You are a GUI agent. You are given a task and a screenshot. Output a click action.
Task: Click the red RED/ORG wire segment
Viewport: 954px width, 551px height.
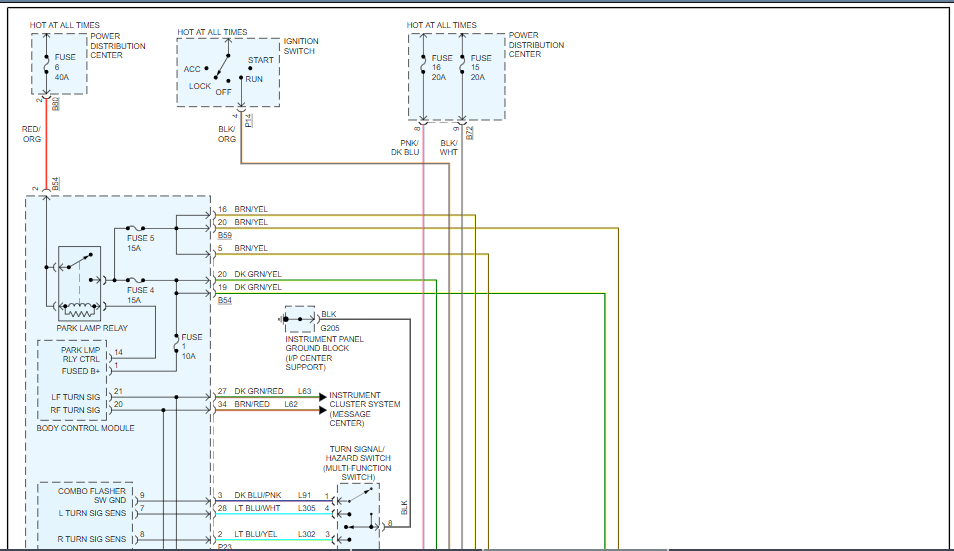pyautogui.click(x=46, y=150)
